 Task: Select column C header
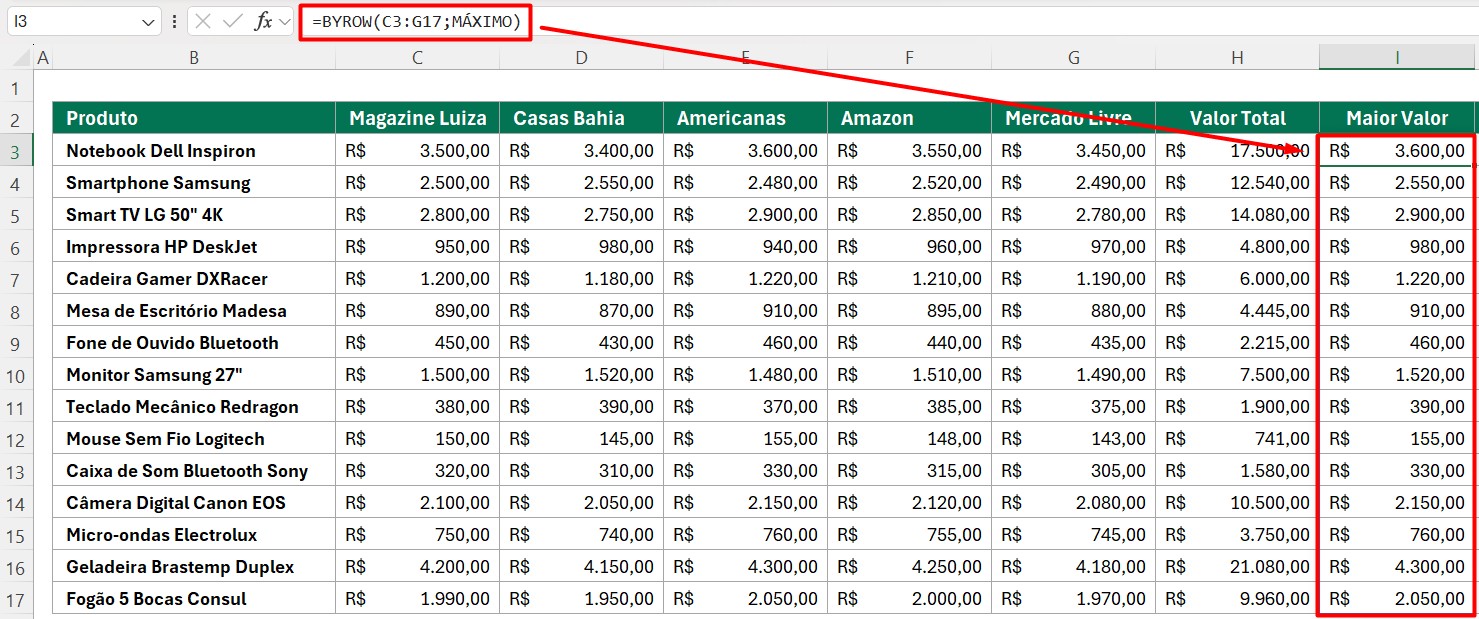pos(417,58)
